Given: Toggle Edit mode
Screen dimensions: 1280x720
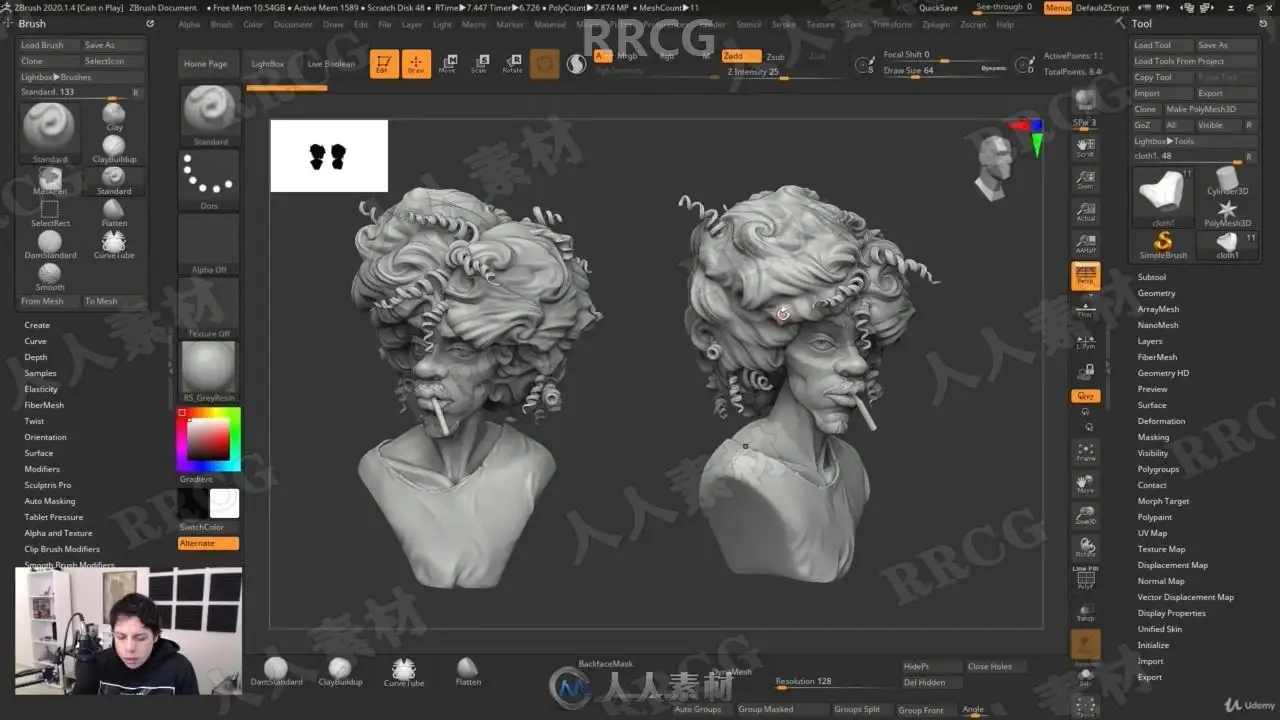Looking at the screenshot, I should 383,64.
